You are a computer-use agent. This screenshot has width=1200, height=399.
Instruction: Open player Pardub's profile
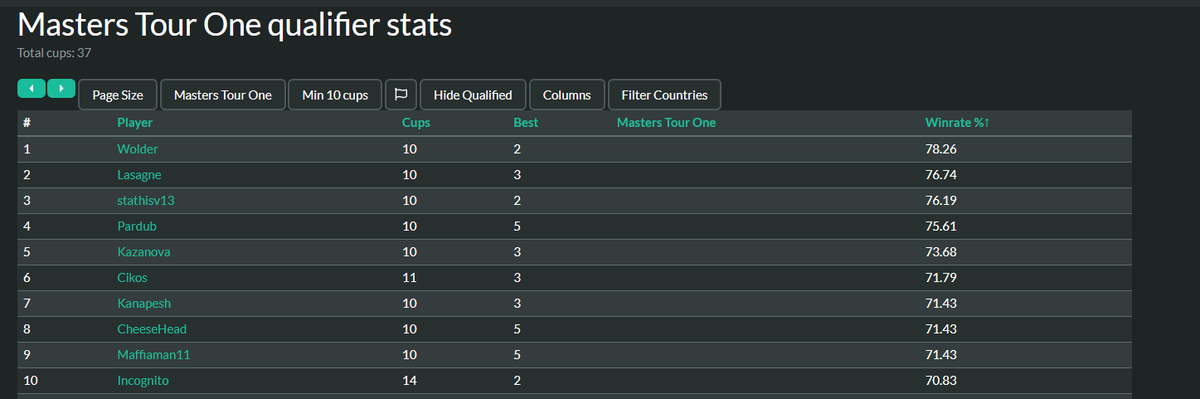click(137, 226)
